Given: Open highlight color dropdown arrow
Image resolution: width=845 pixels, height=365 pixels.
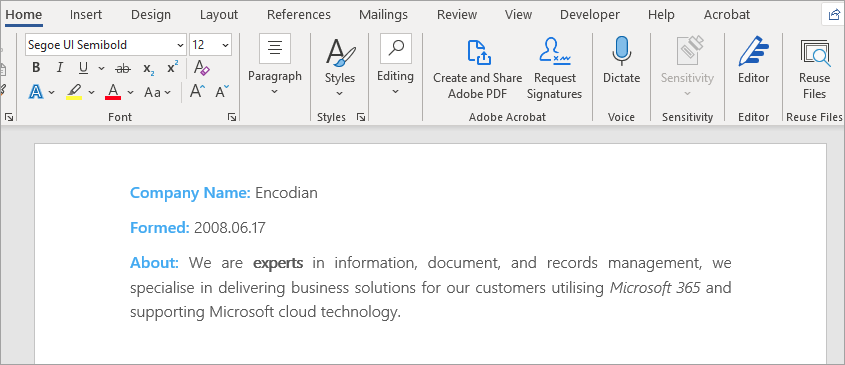Looking at the screenshot, I should tap(92, 93).
